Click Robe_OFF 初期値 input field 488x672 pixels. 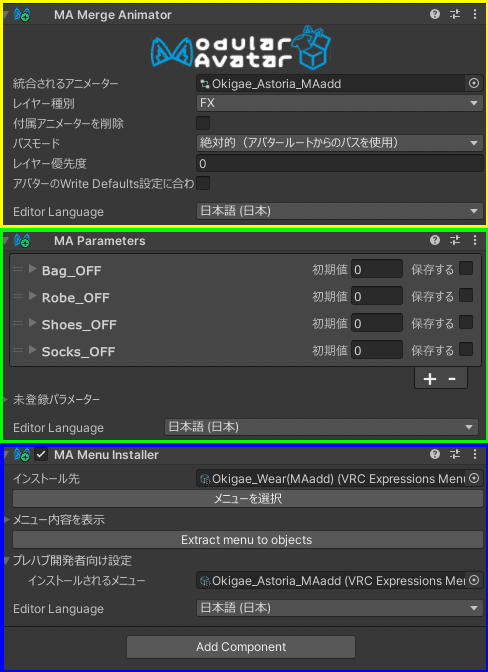pos(377,296)
